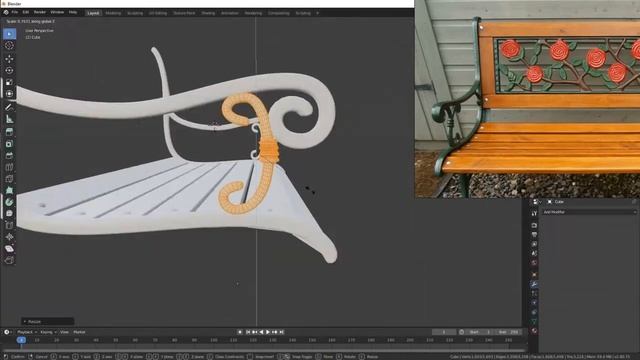The height and width of the screenshot is (360, 640).
Task: Play the animation forward
Action: coord(268,332)
